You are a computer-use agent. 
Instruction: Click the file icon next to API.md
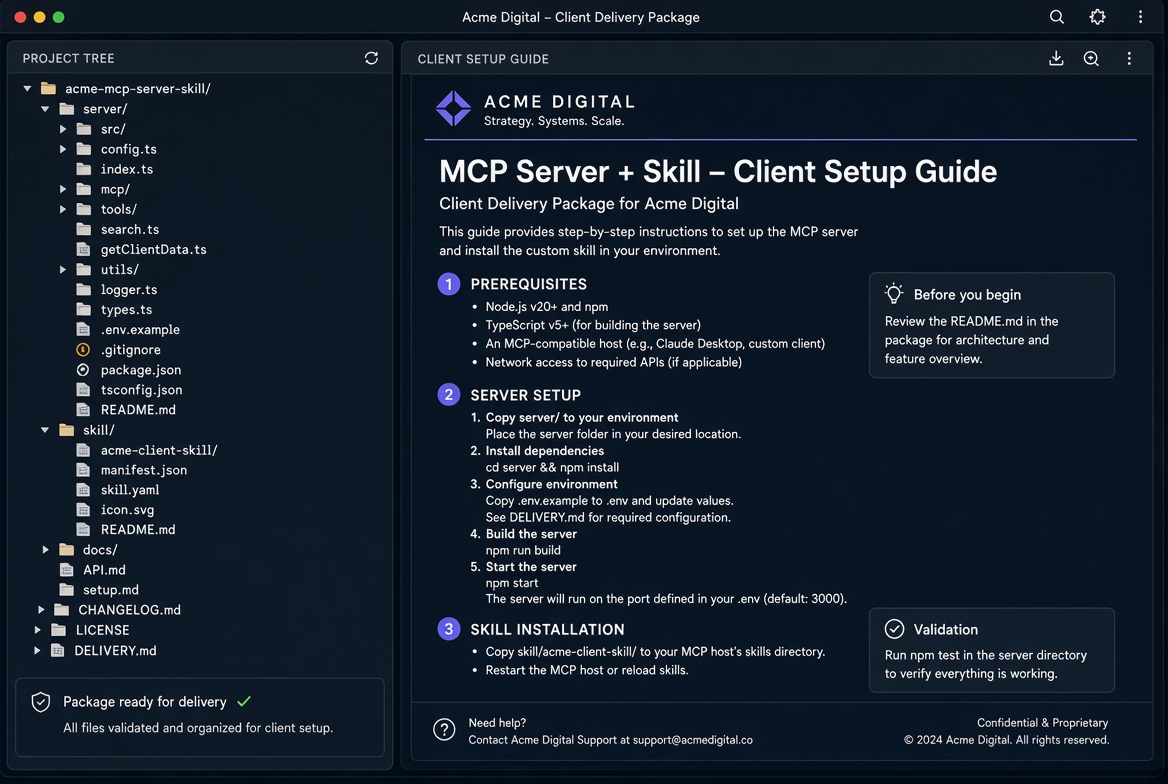[66, 570]
